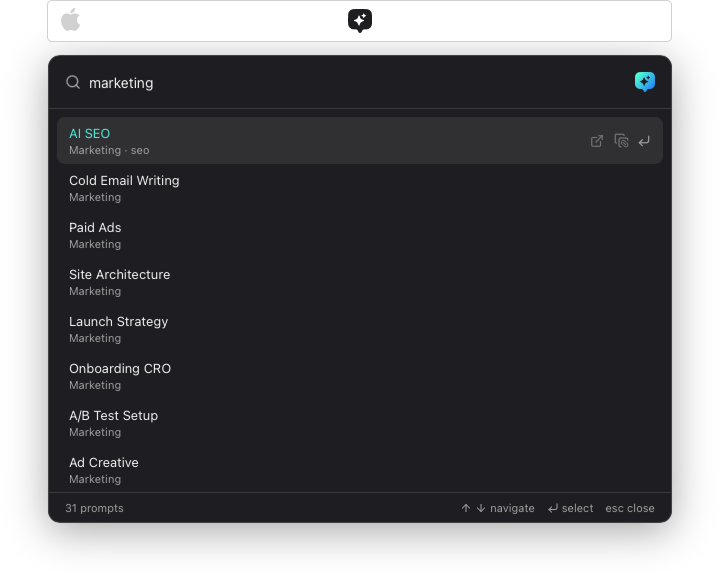This screenshot has width=720, height=571.
Task: Click the down arrow navigate hint
Action: click(x=481, y=508)
